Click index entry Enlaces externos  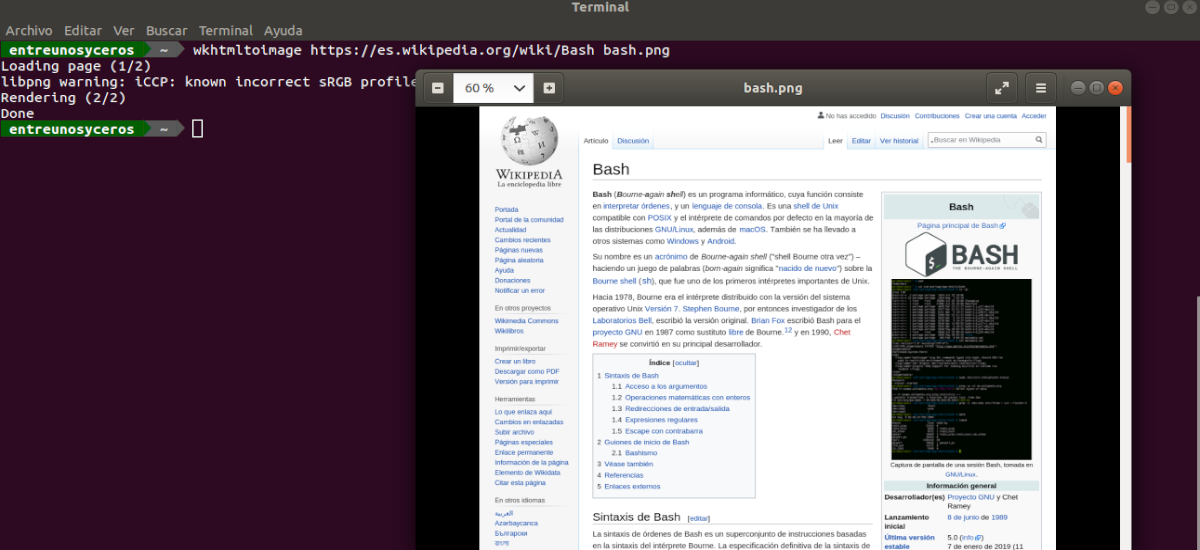coord(632,486)
